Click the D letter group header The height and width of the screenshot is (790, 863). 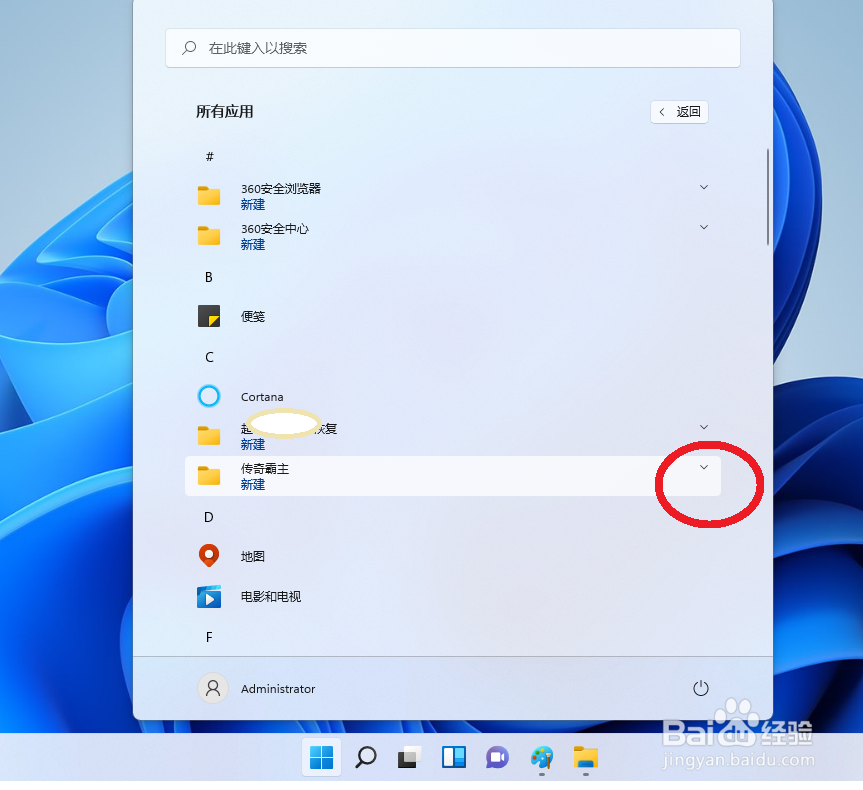click(209, 517)
